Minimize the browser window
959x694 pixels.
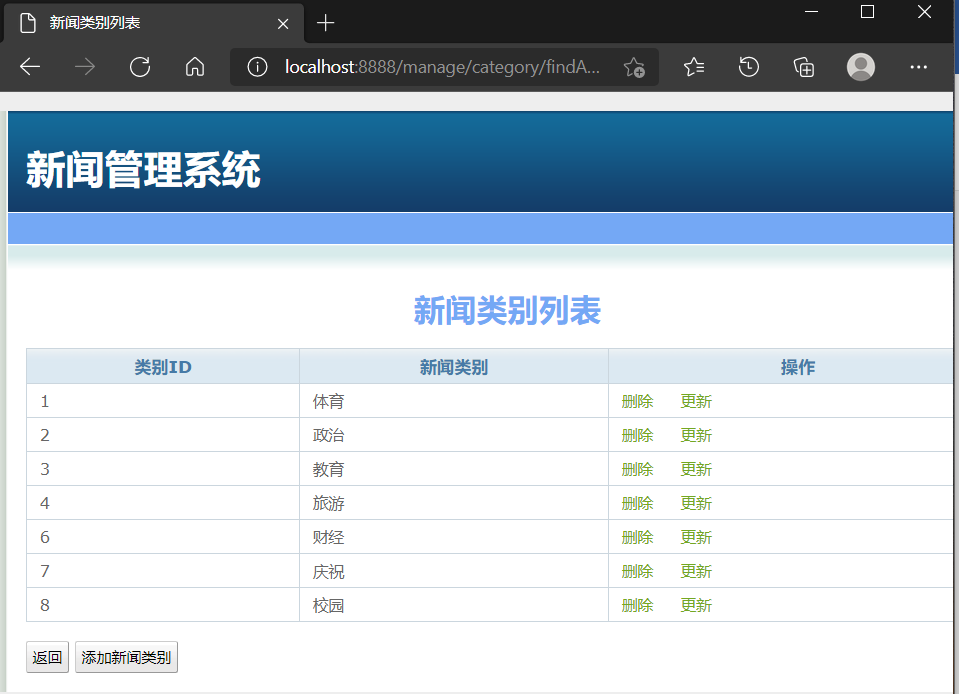coord(812,12)
